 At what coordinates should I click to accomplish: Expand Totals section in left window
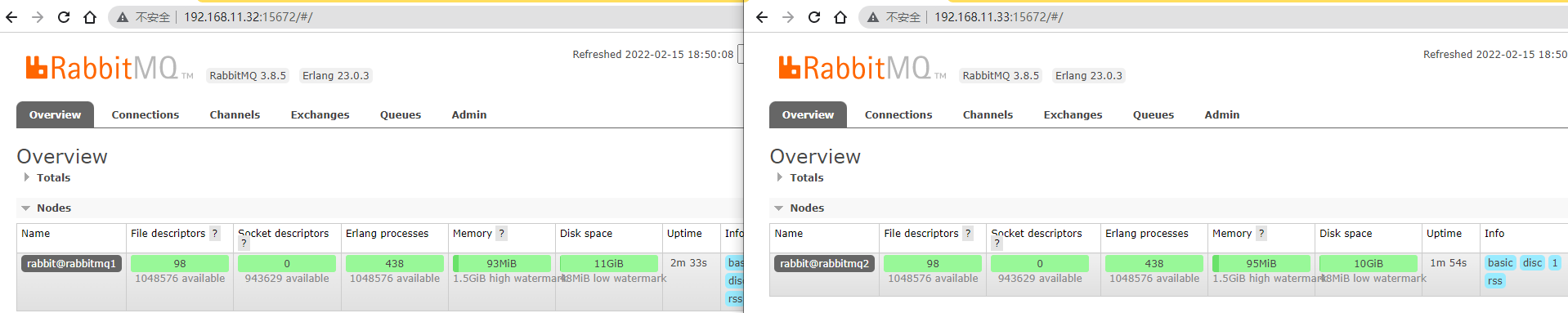pos(47,177)
